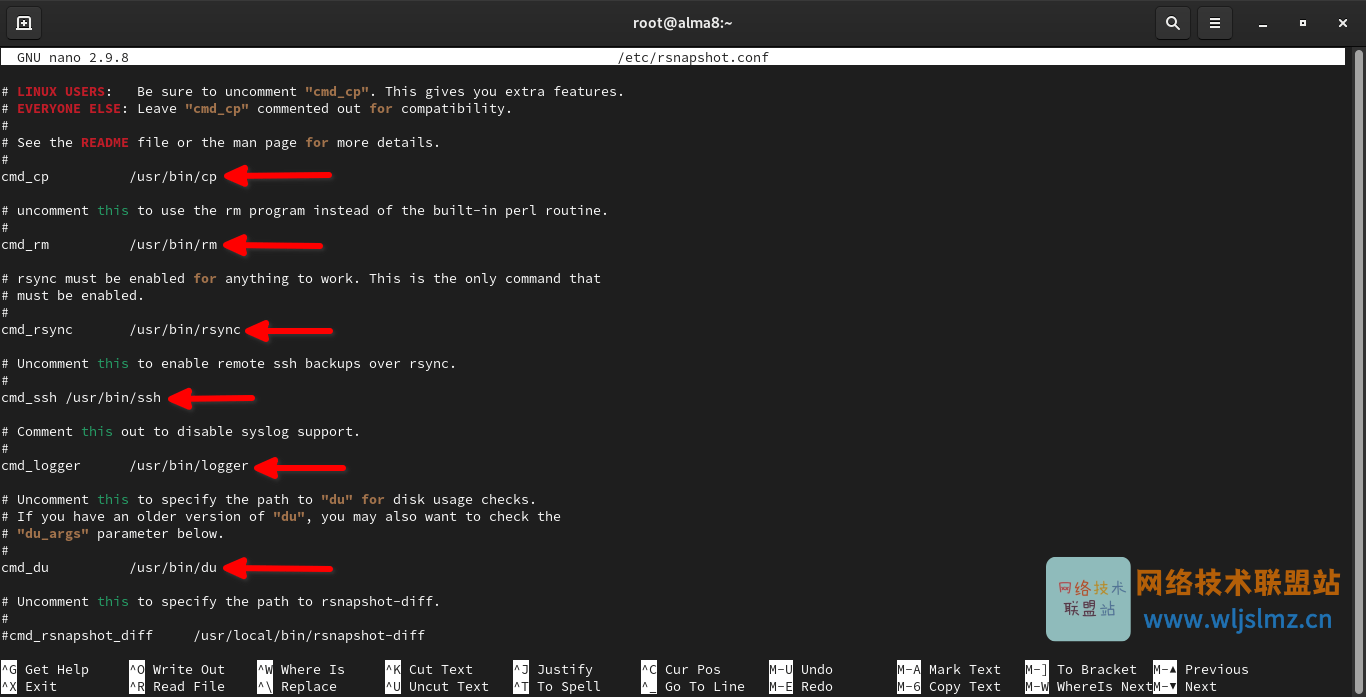The width and height of the screenshot is (1366, 697).
Task: Click the M-A Mark Text shortcut
Action: click(949, 670)
